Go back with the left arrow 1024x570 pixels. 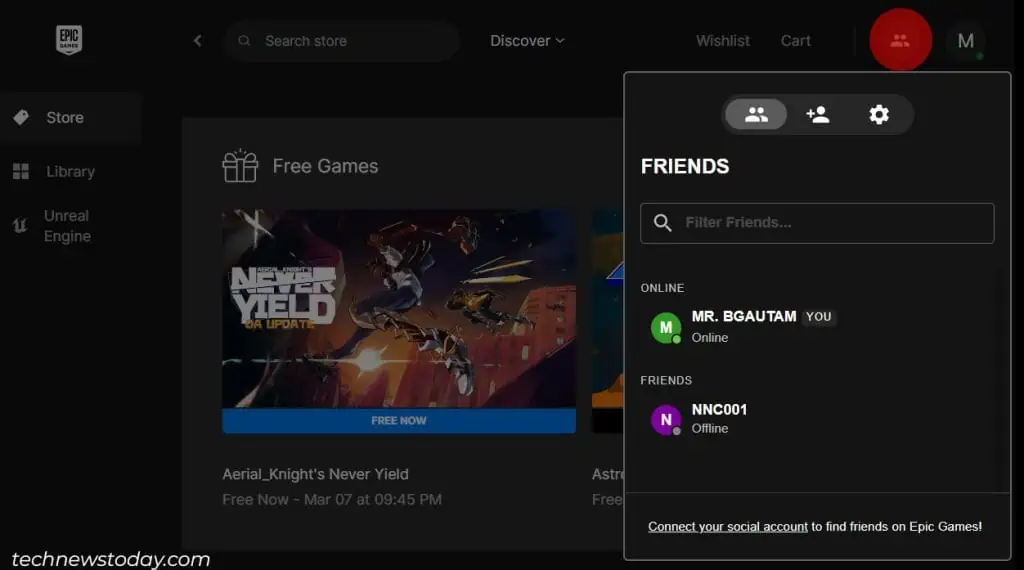pos(198,40)
